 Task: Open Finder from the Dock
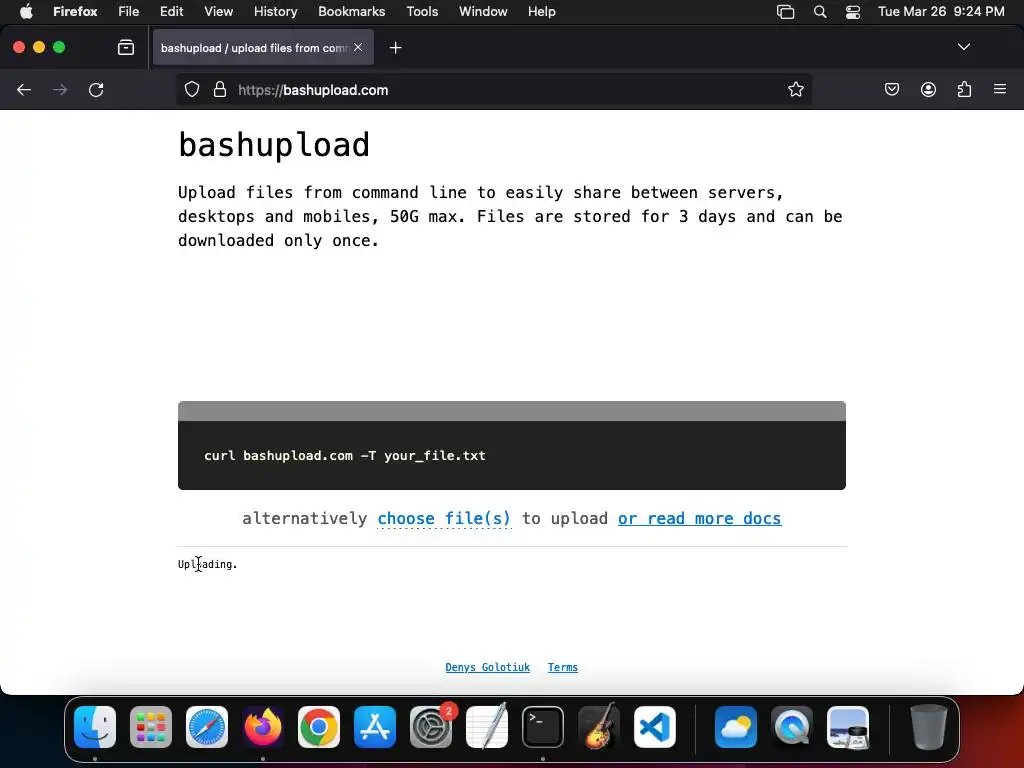coord(95,727)
